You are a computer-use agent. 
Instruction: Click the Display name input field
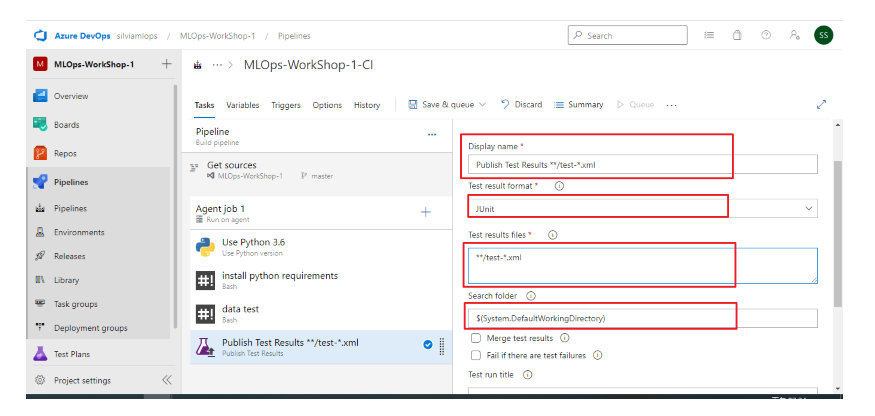pos(643,165)
